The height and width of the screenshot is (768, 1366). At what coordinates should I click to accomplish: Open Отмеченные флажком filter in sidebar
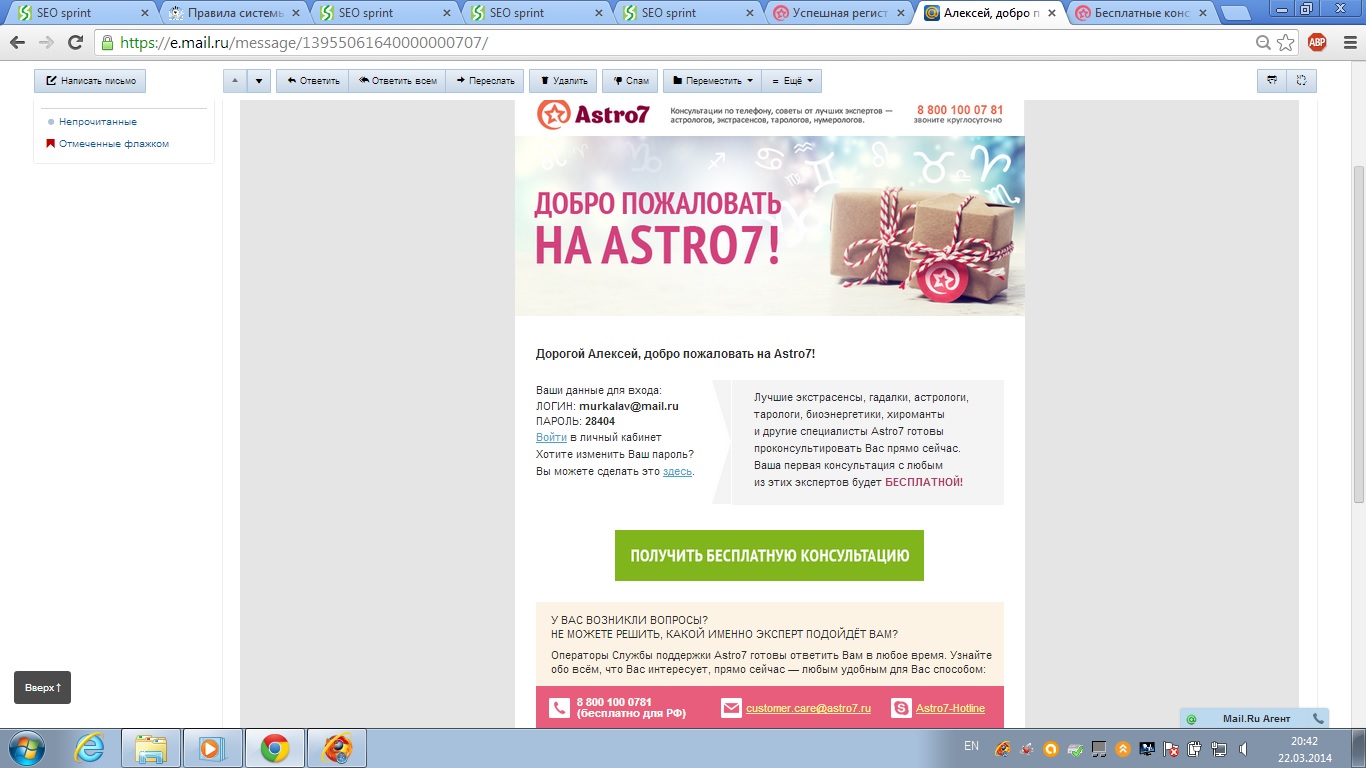coord(113,144)
